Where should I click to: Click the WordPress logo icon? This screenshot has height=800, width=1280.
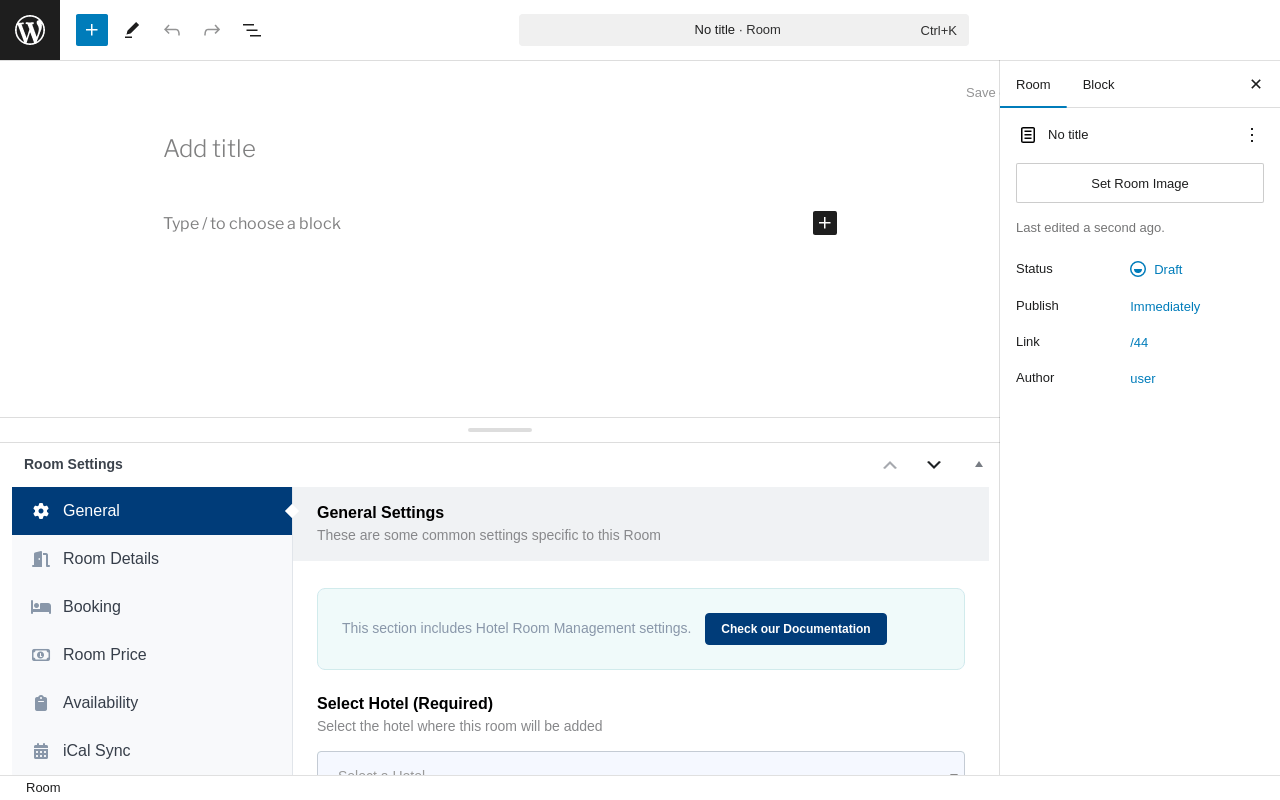click(30, 30)
